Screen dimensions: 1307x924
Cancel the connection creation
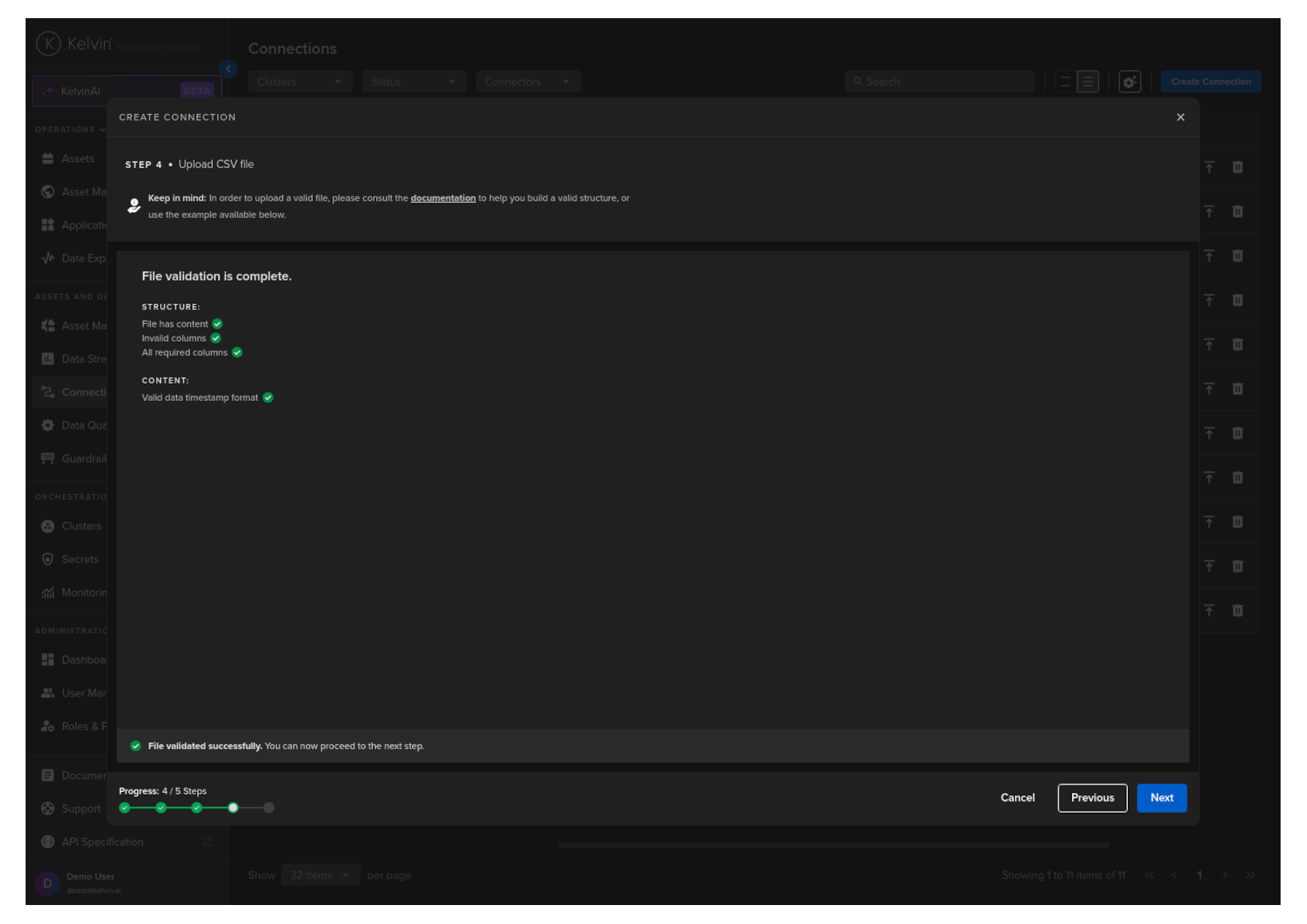click(1017, 798)
